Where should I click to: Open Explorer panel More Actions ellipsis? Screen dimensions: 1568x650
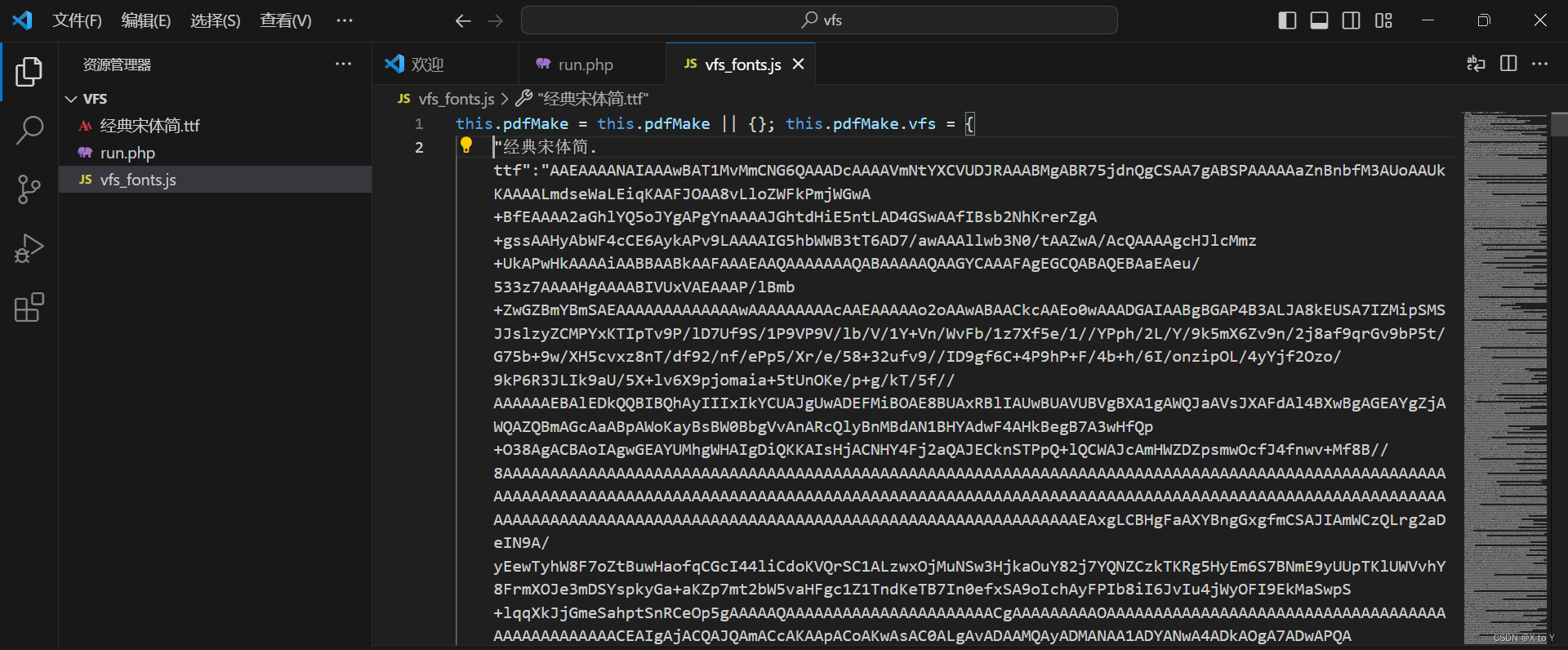click(344, 64)
